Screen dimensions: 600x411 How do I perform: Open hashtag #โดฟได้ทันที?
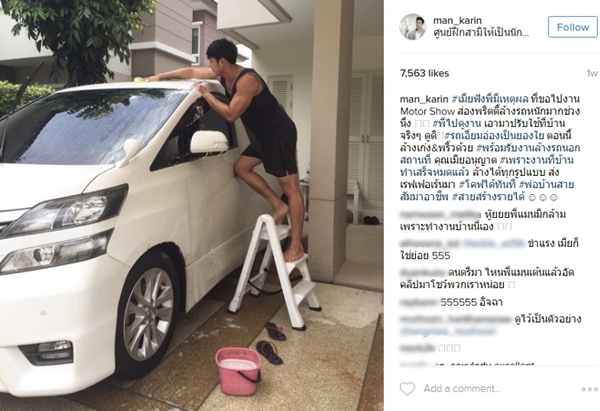pos(487,185)
